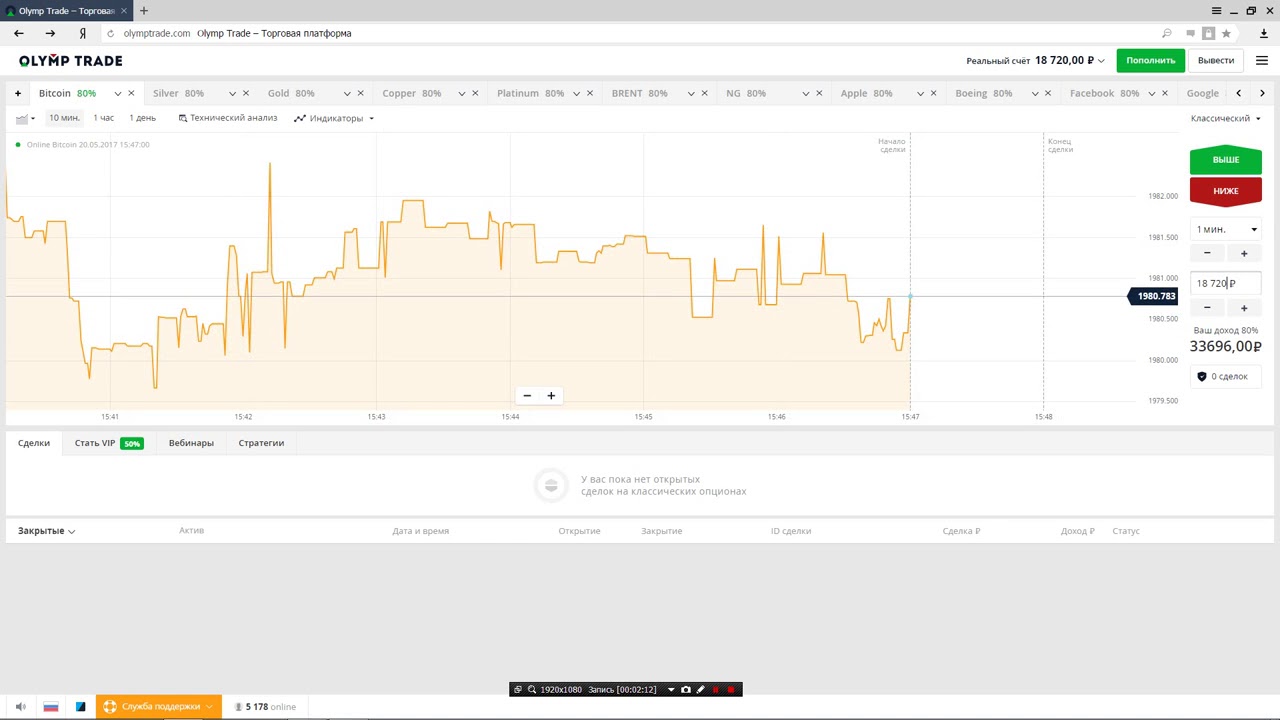Open the Olymp Trade hamburger menu
Image resolution: width=1280 pixels, height=720 pixels.
1262,60
